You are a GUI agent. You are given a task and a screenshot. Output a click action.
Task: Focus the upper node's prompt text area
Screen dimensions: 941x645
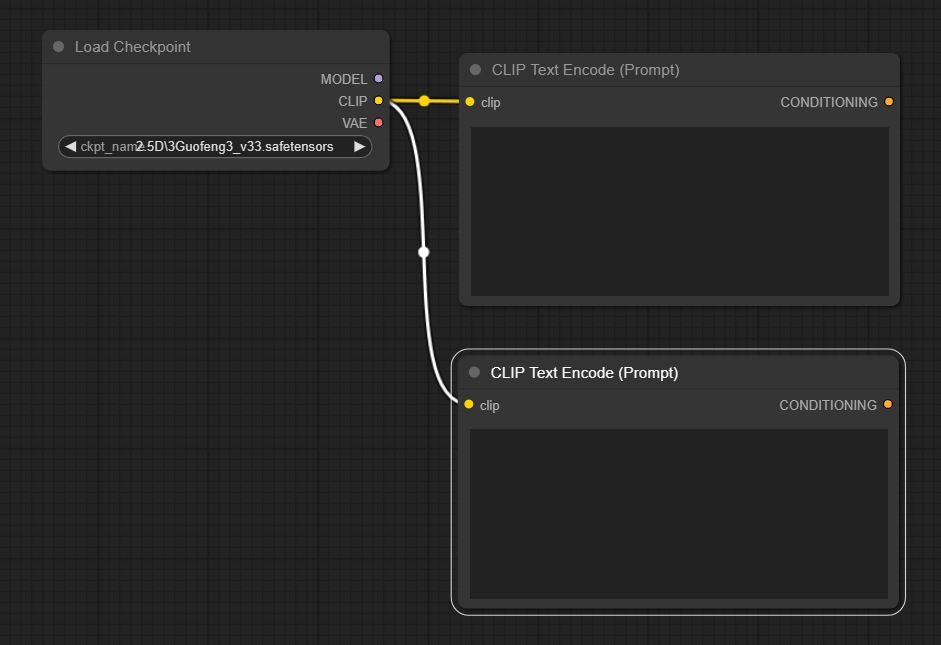point(680,211)
